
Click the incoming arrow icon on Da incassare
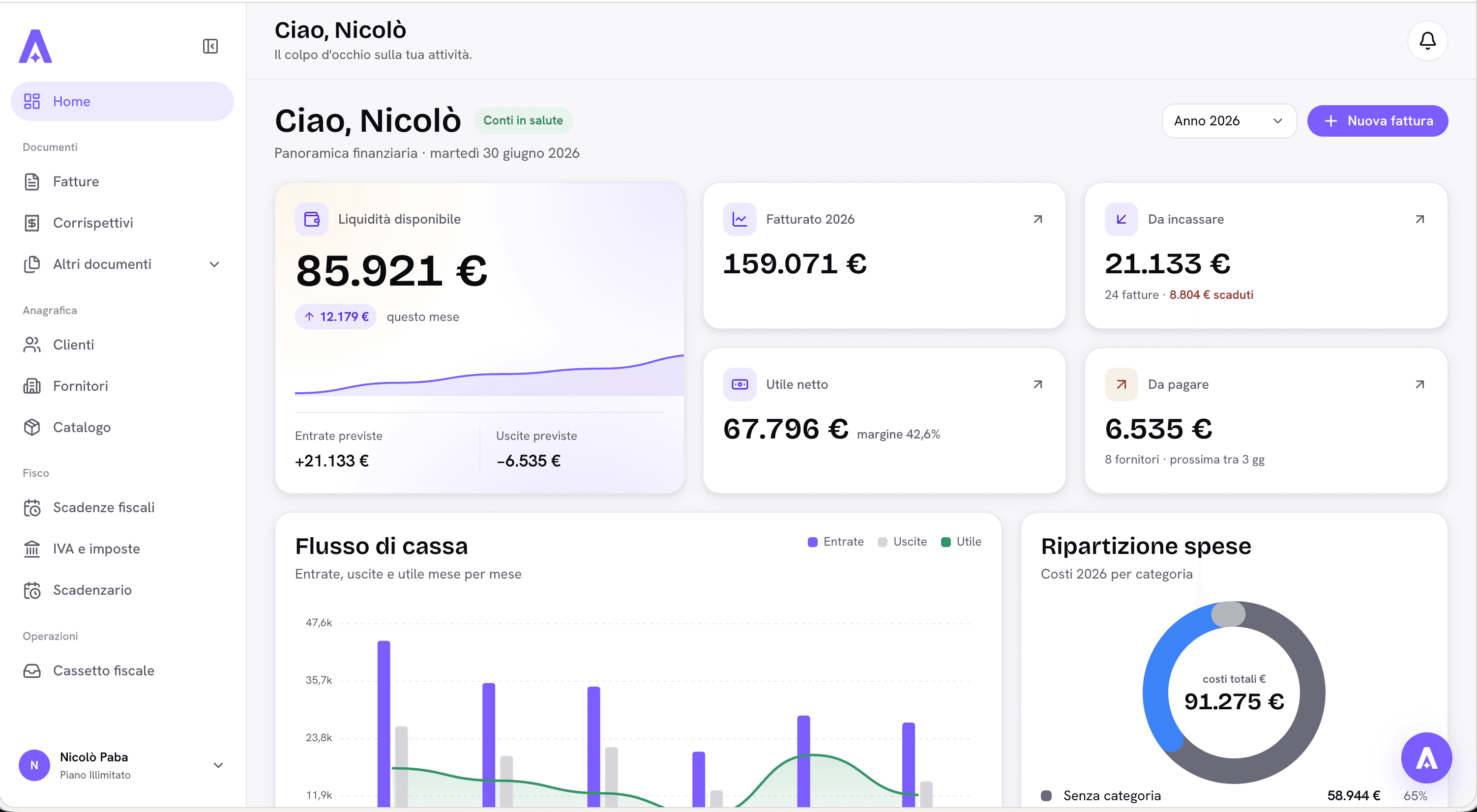[1121, 219]
